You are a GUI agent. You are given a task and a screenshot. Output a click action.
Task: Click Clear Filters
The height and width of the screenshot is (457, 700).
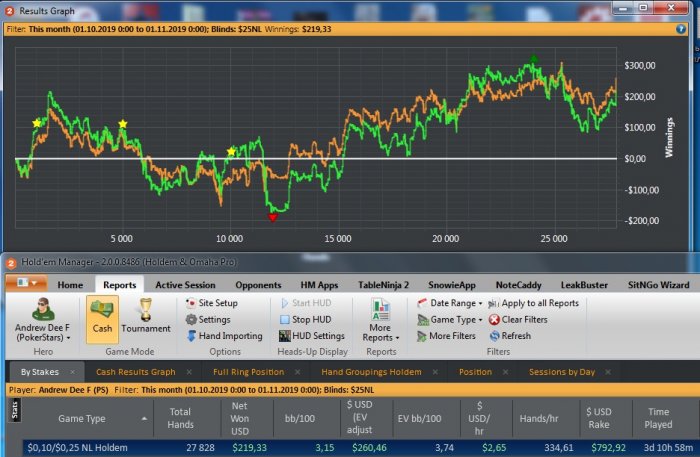(x=518, y=320)
